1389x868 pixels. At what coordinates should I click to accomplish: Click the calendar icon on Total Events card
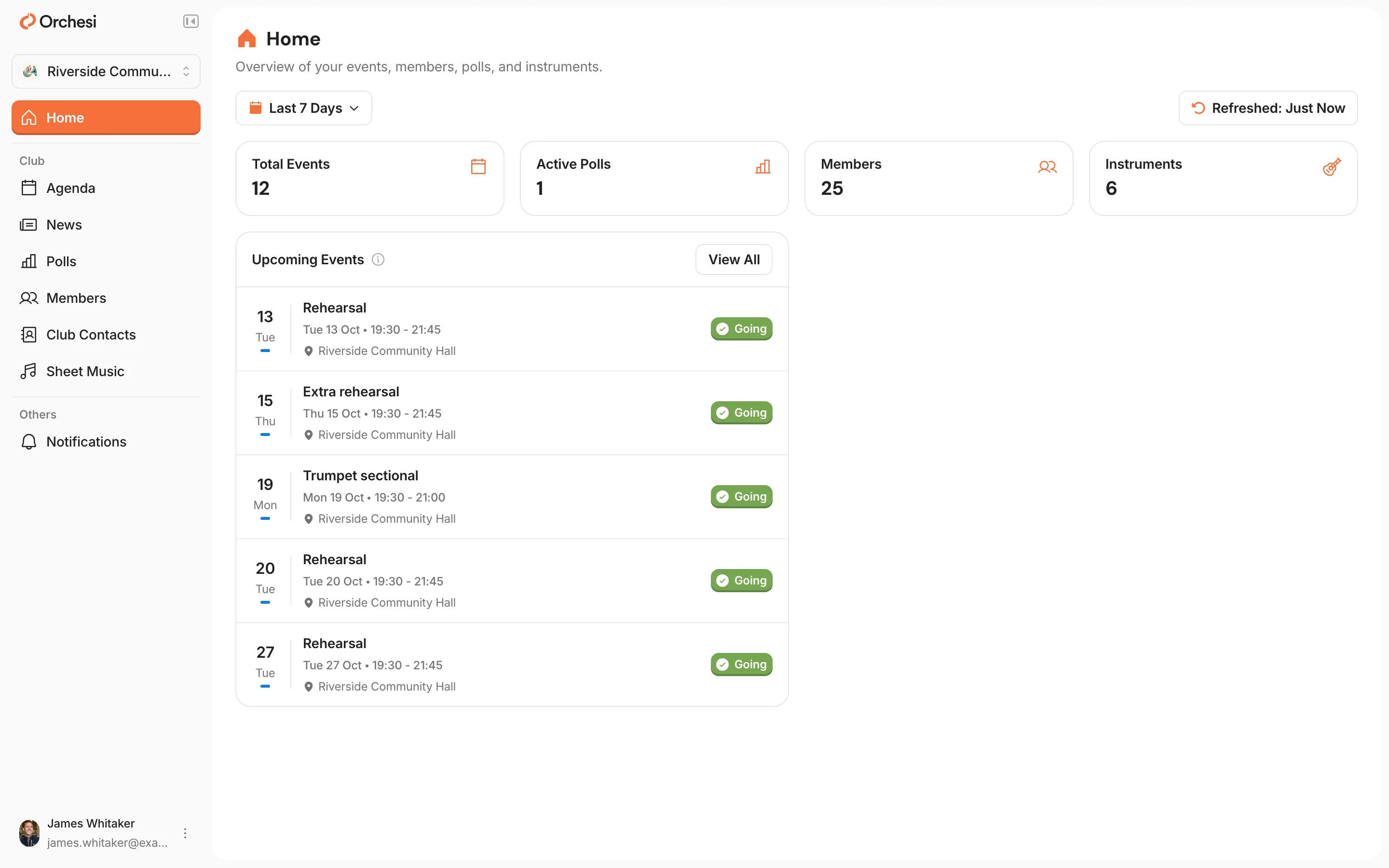point(478,166)
